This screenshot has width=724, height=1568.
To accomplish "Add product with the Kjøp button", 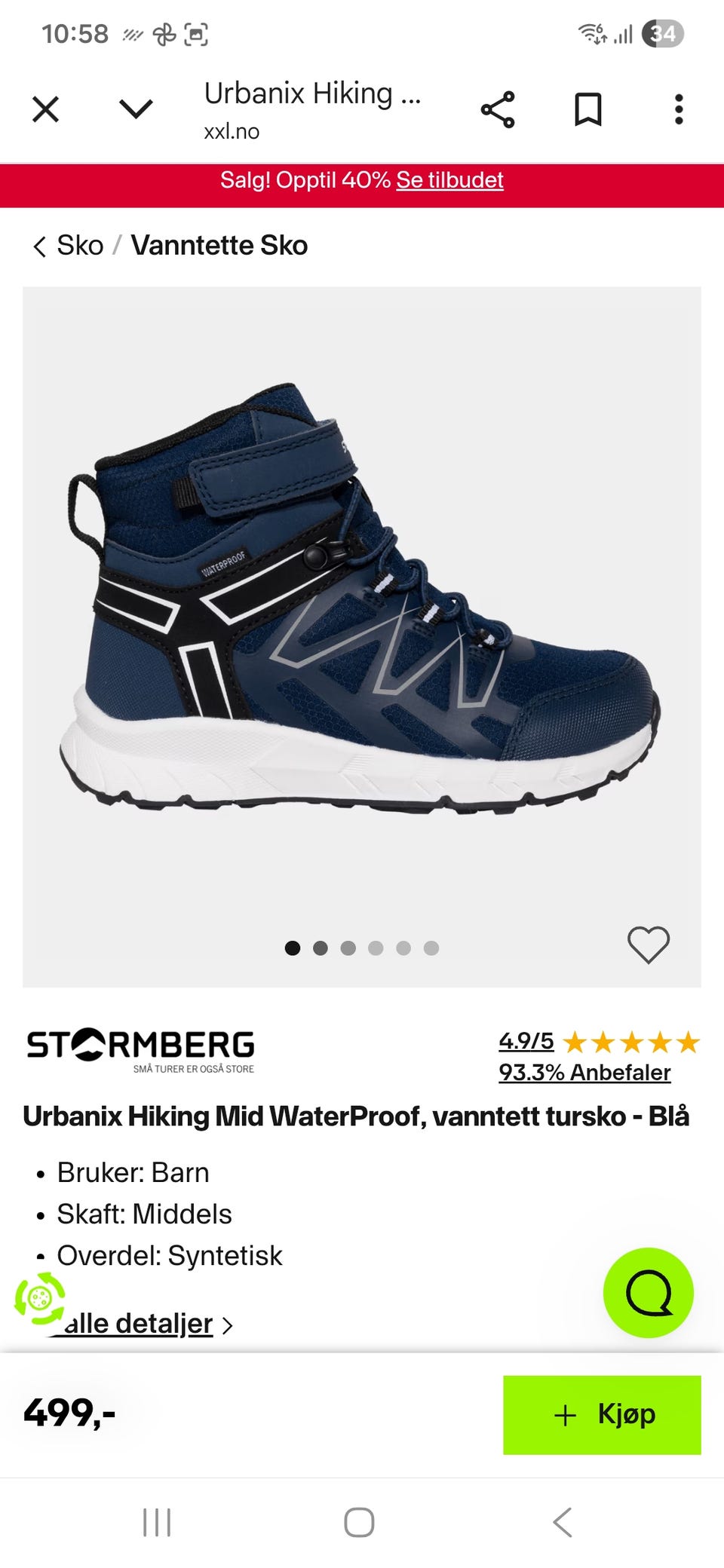I will pos(602,1415).
